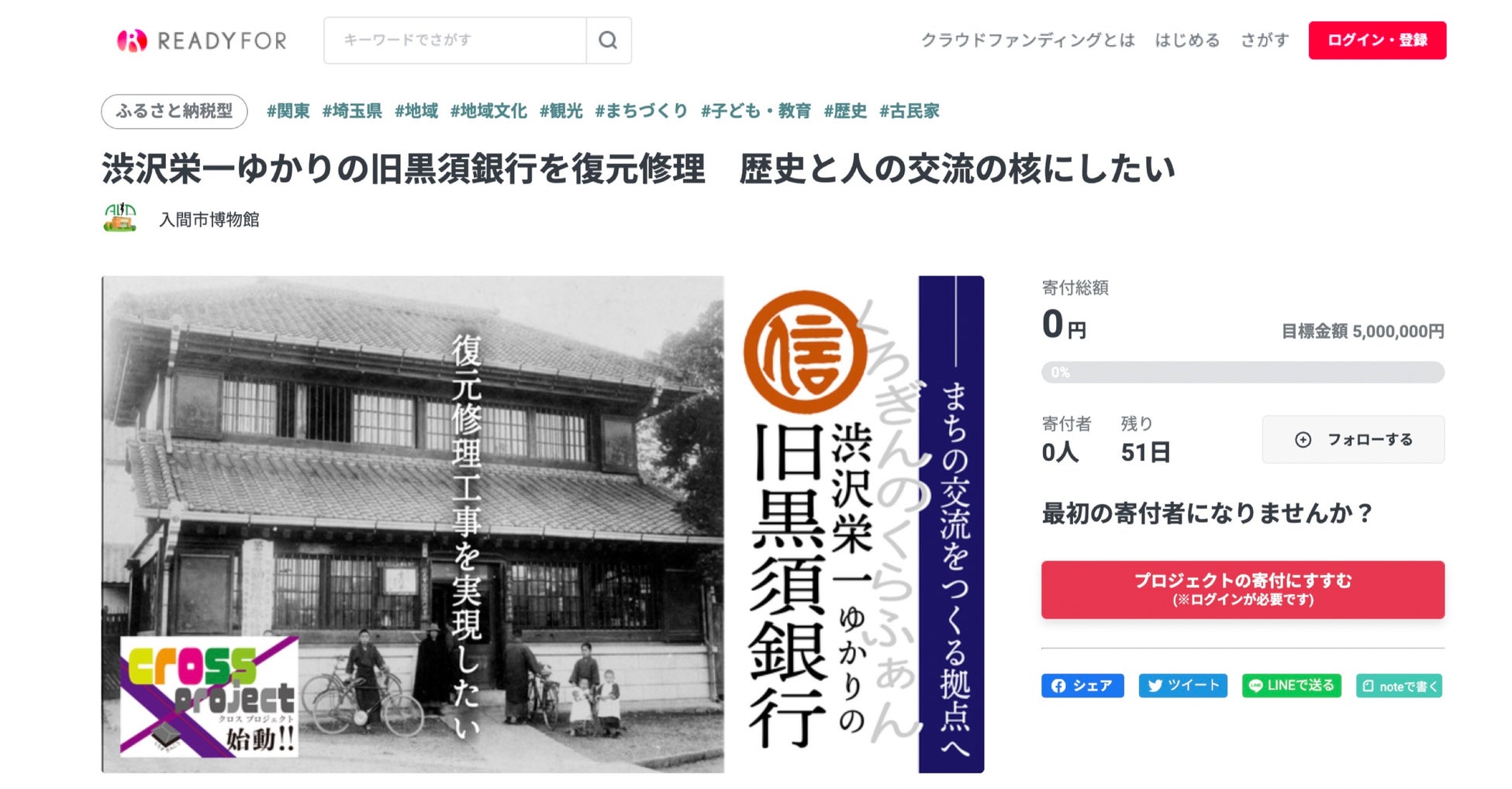
Task: Open the #埼玉県 hashtag link
Action: [352, 112]
